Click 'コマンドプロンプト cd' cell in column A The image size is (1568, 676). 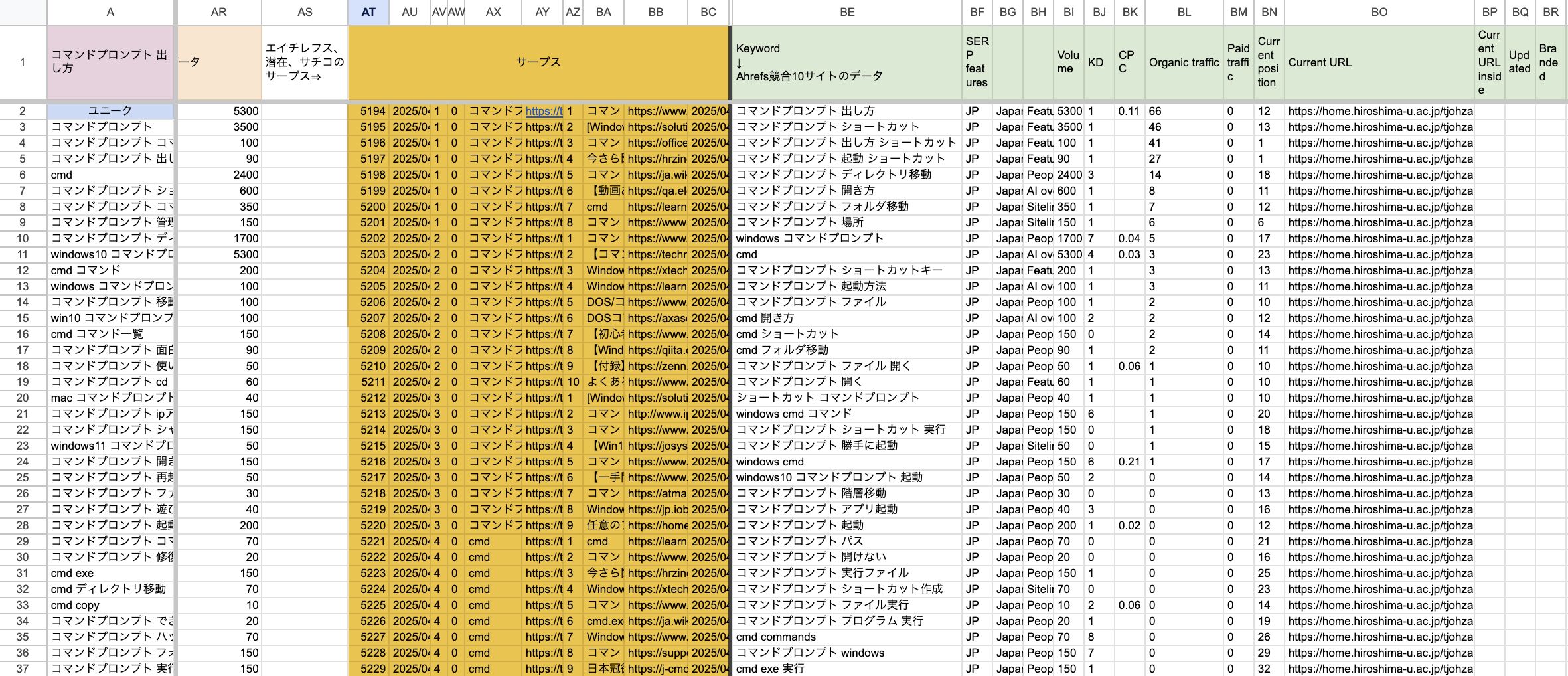pos(110,382)
